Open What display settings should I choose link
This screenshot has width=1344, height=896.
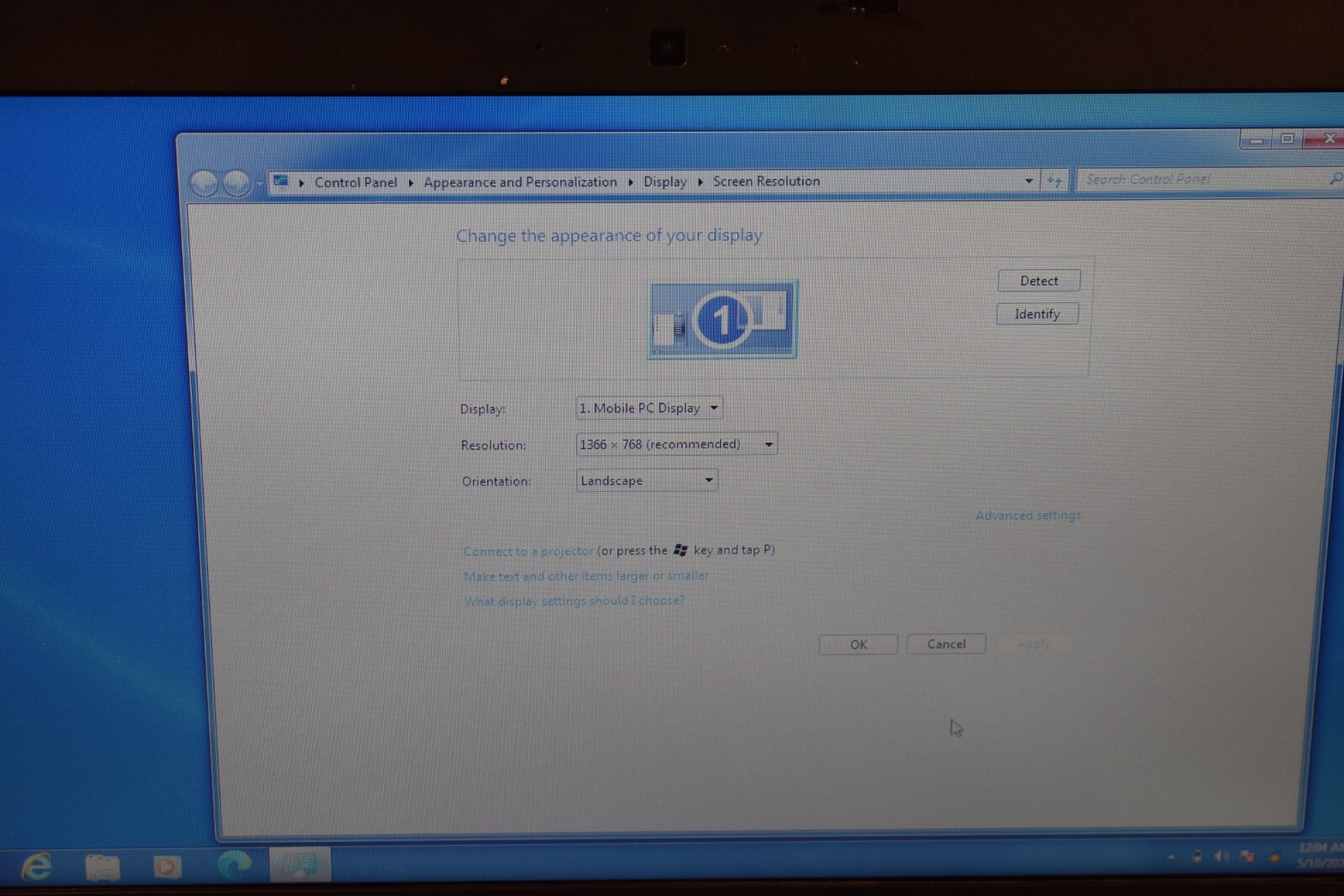click(575, 601)
